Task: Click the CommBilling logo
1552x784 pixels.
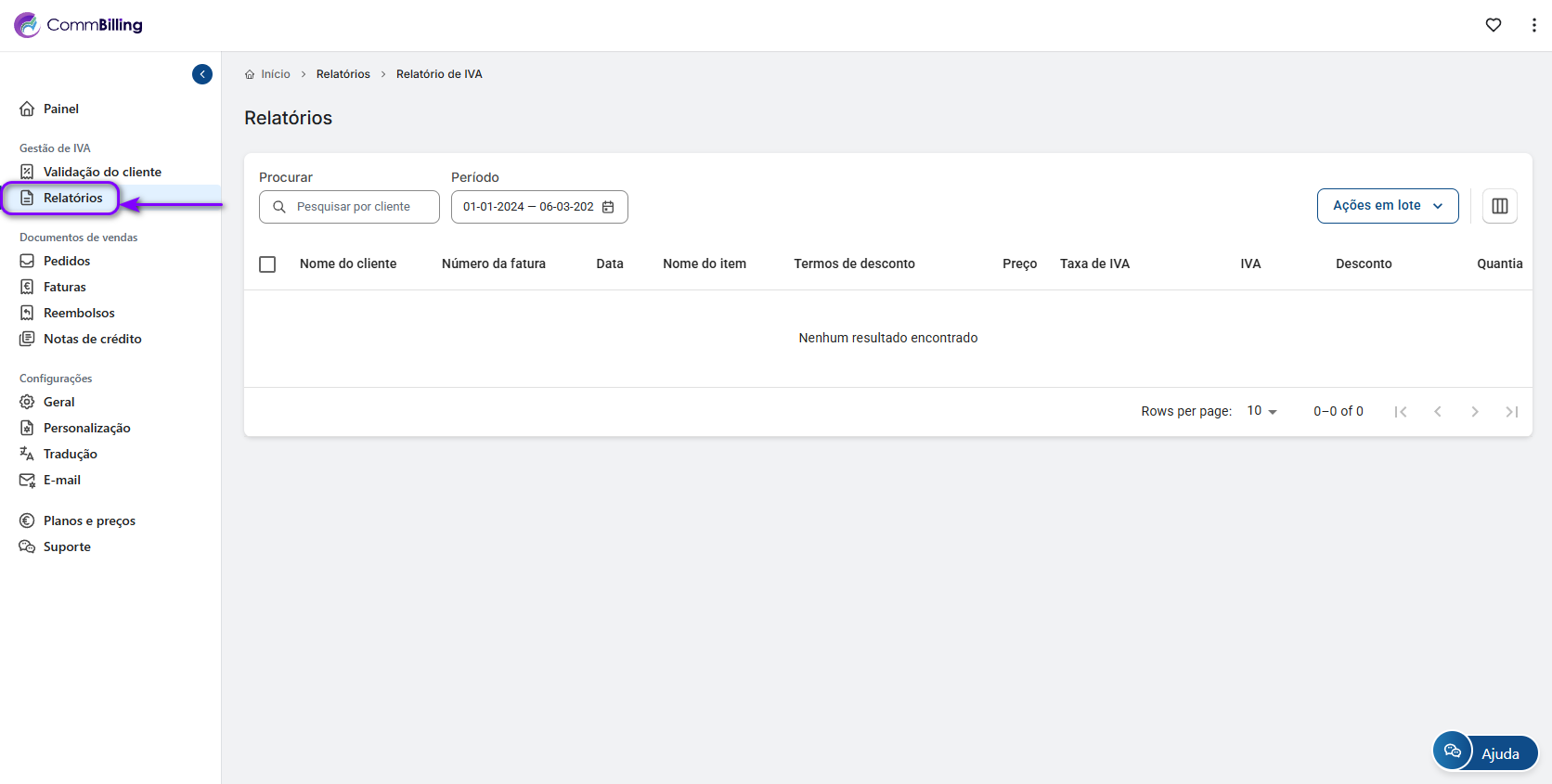Action: [79, 25]
